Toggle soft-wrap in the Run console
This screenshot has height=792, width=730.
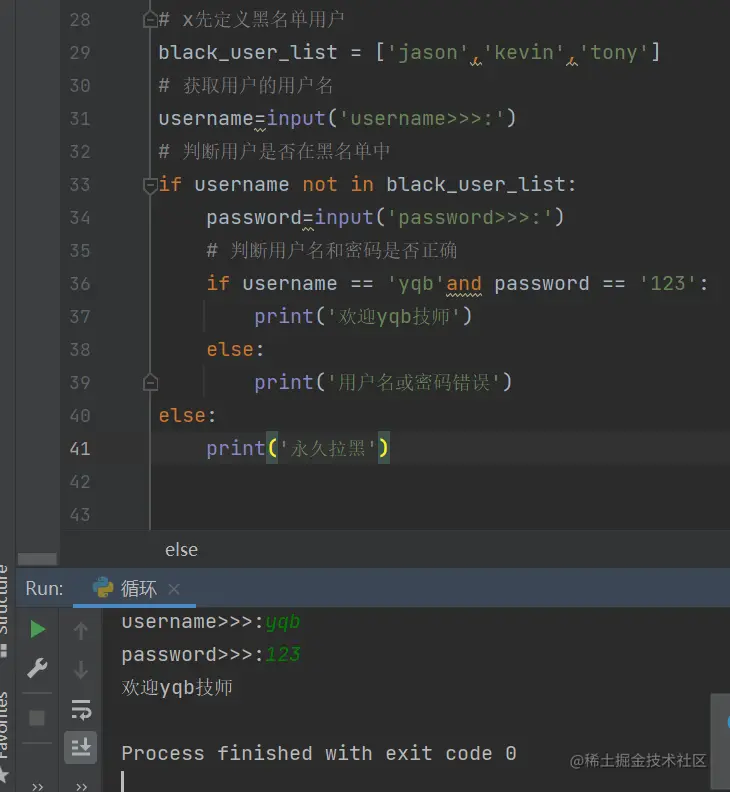pos(81,710)
